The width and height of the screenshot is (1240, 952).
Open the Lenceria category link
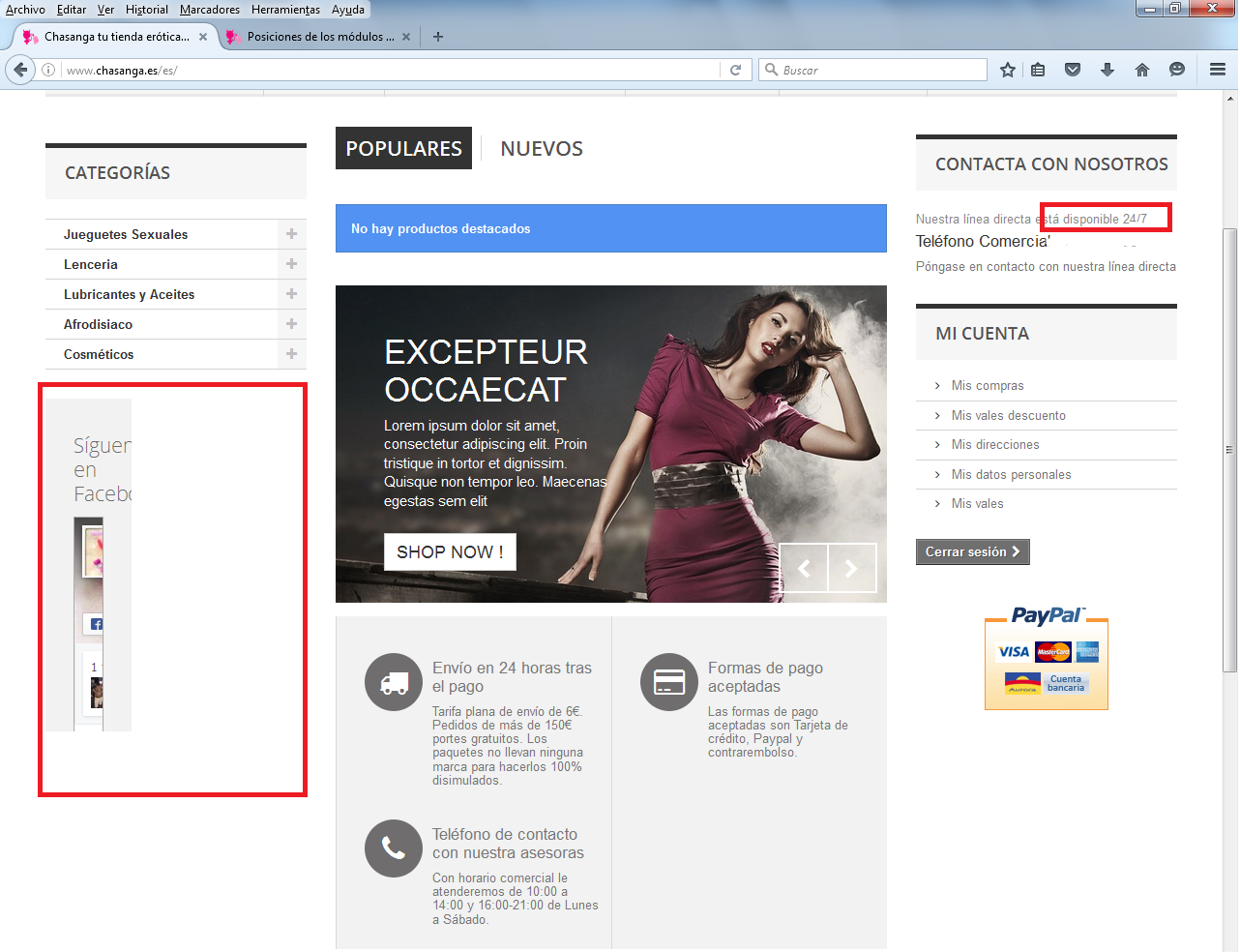click(91, 264)
